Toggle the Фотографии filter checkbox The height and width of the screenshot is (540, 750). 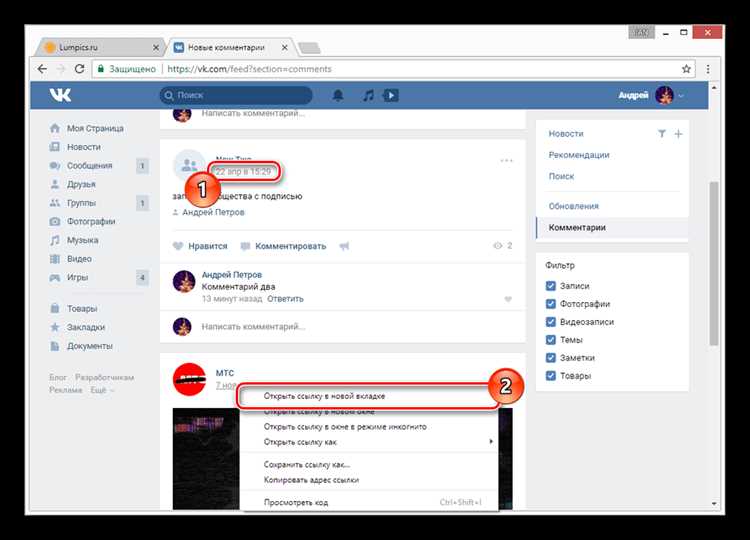tap(551, 304)
